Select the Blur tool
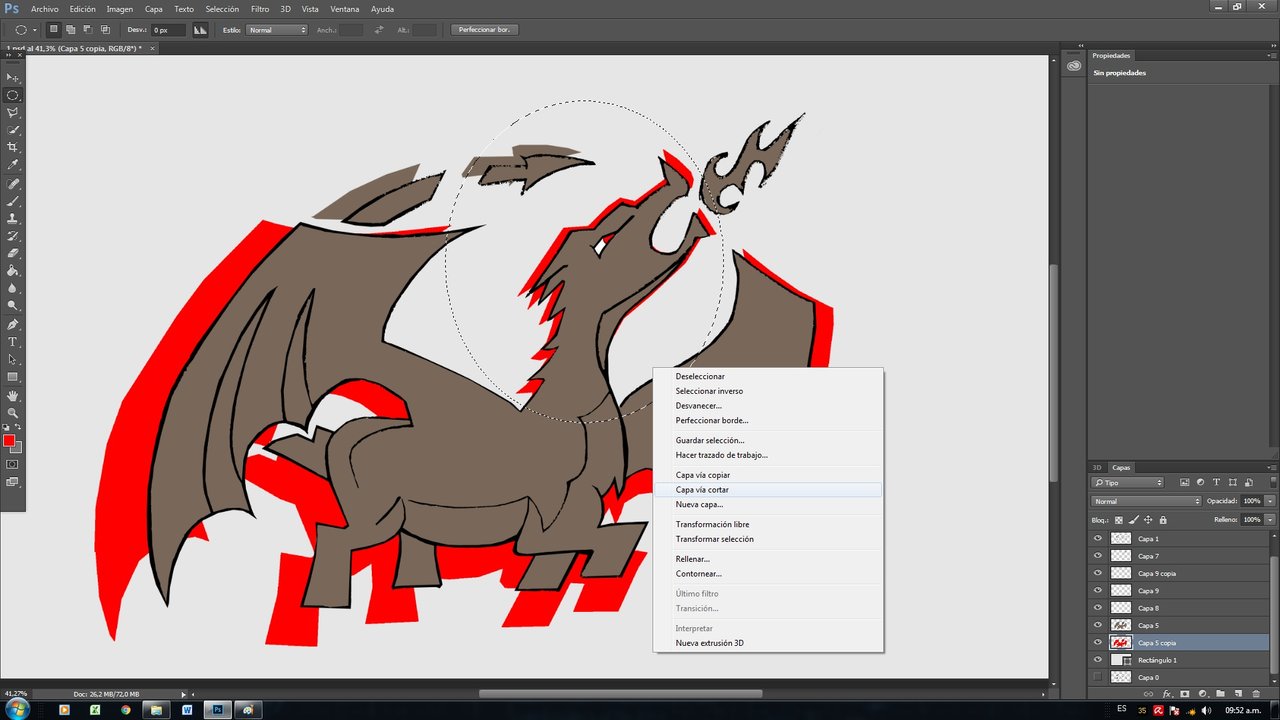 tap(13, 288)
